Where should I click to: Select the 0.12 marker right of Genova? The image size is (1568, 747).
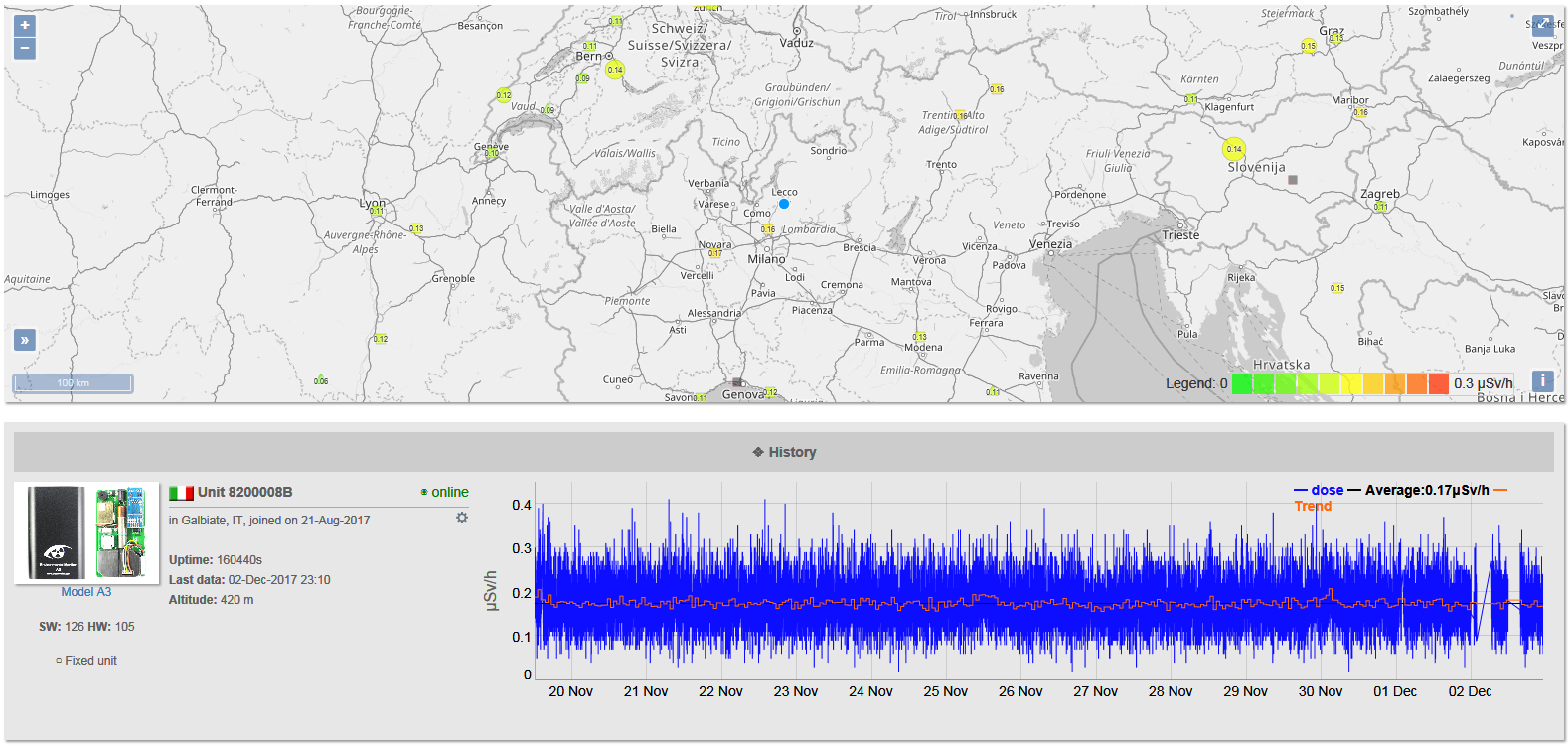tap(769, 392)
